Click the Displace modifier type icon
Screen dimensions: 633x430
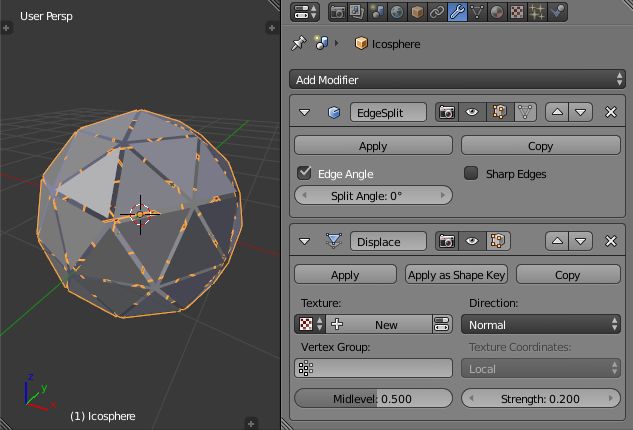coord(334,241)
